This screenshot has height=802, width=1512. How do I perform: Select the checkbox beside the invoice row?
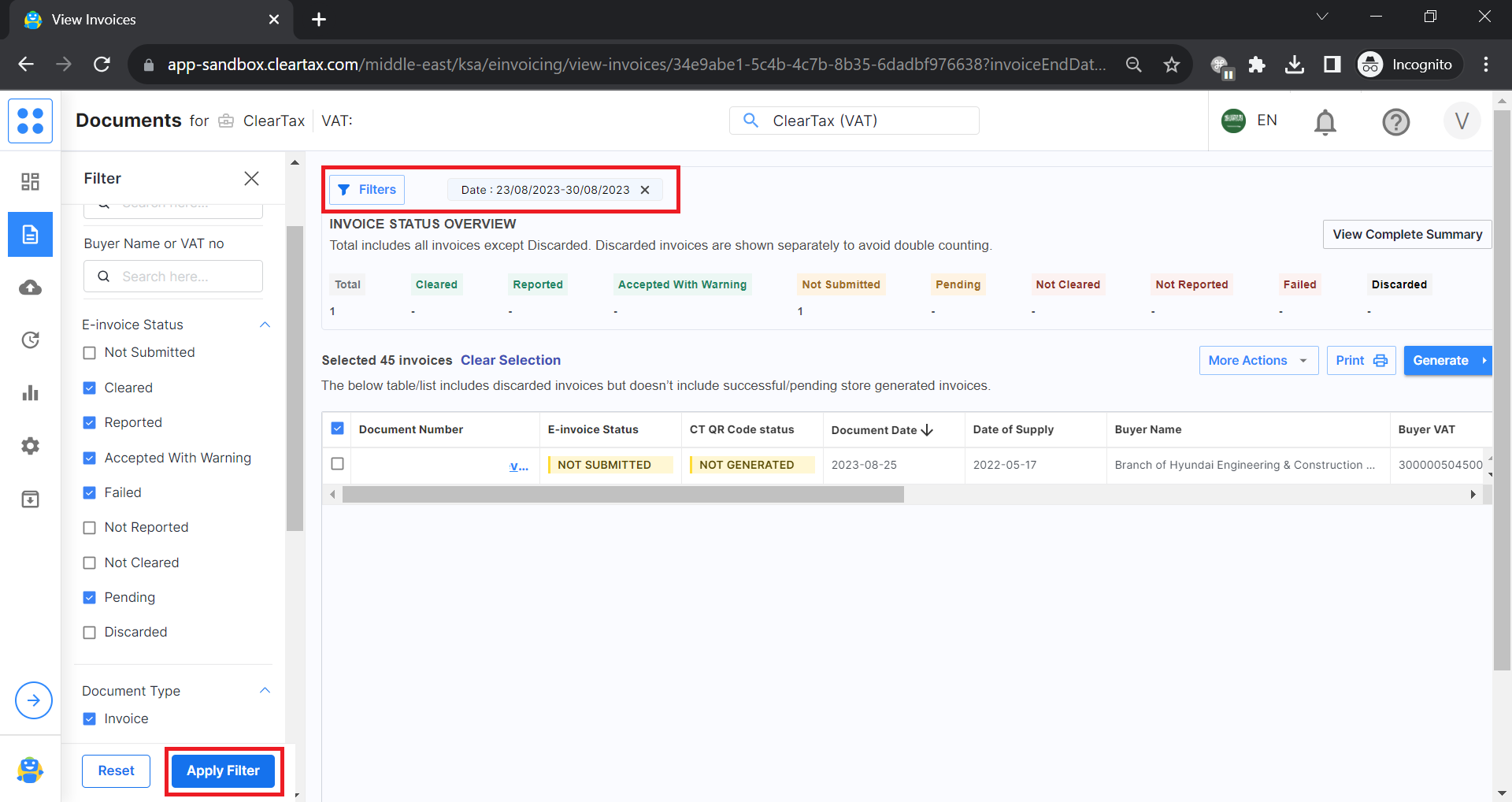[x=336, y=464]
